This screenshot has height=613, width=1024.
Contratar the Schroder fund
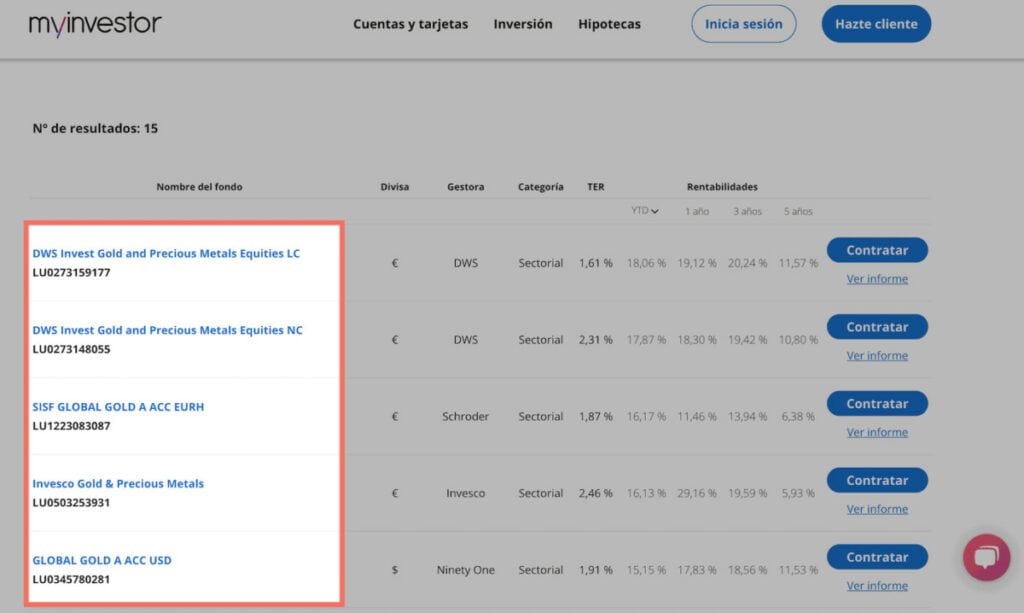877,403
